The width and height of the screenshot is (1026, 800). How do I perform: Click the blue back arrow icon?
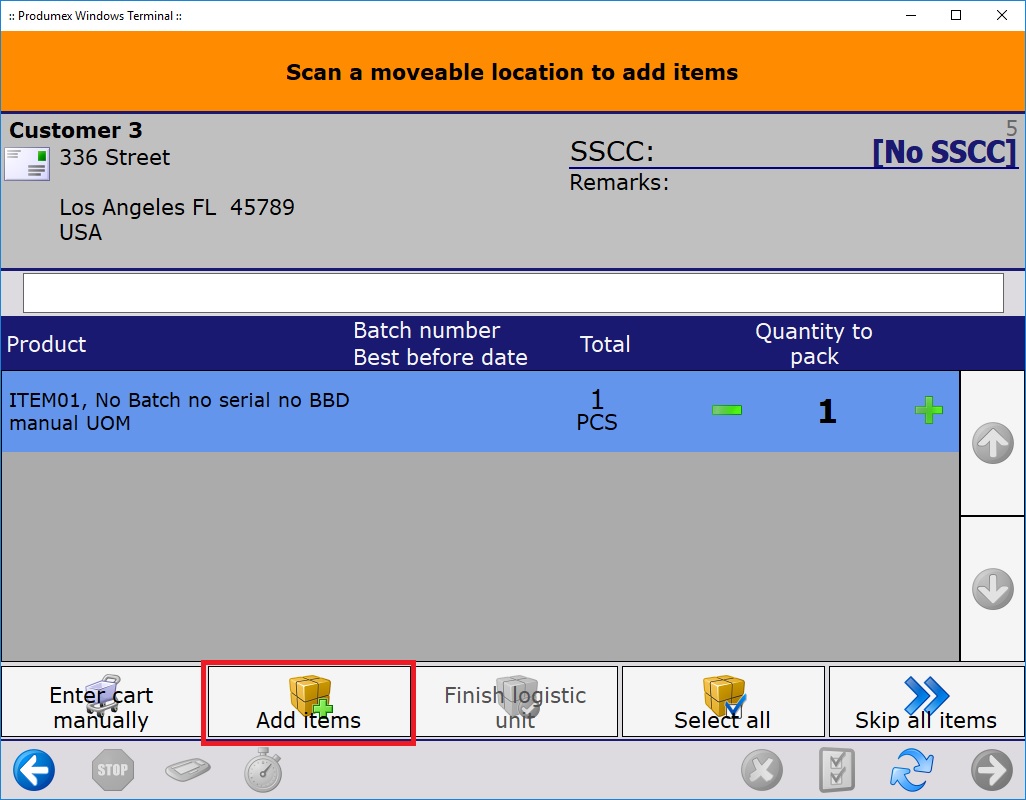point(34,770)
